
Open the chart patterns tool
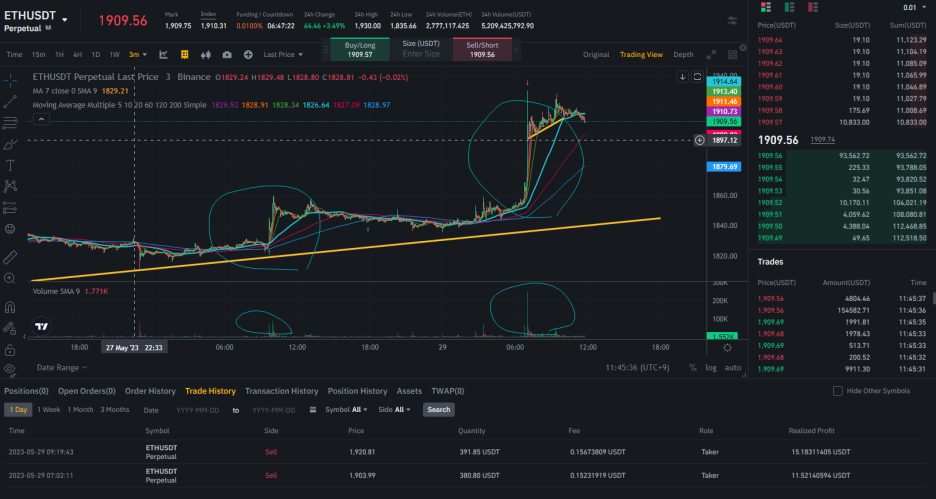coord(10,186)
